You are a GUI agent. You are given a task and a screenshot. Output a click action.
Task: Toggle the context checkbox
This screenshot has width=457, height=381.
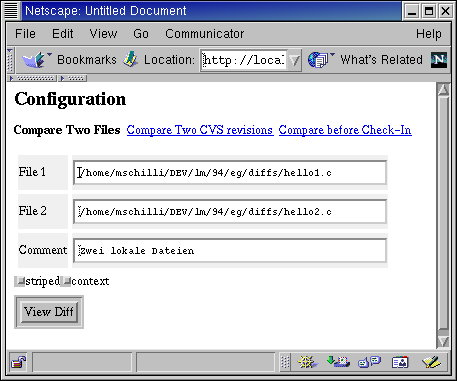(66, 282)
